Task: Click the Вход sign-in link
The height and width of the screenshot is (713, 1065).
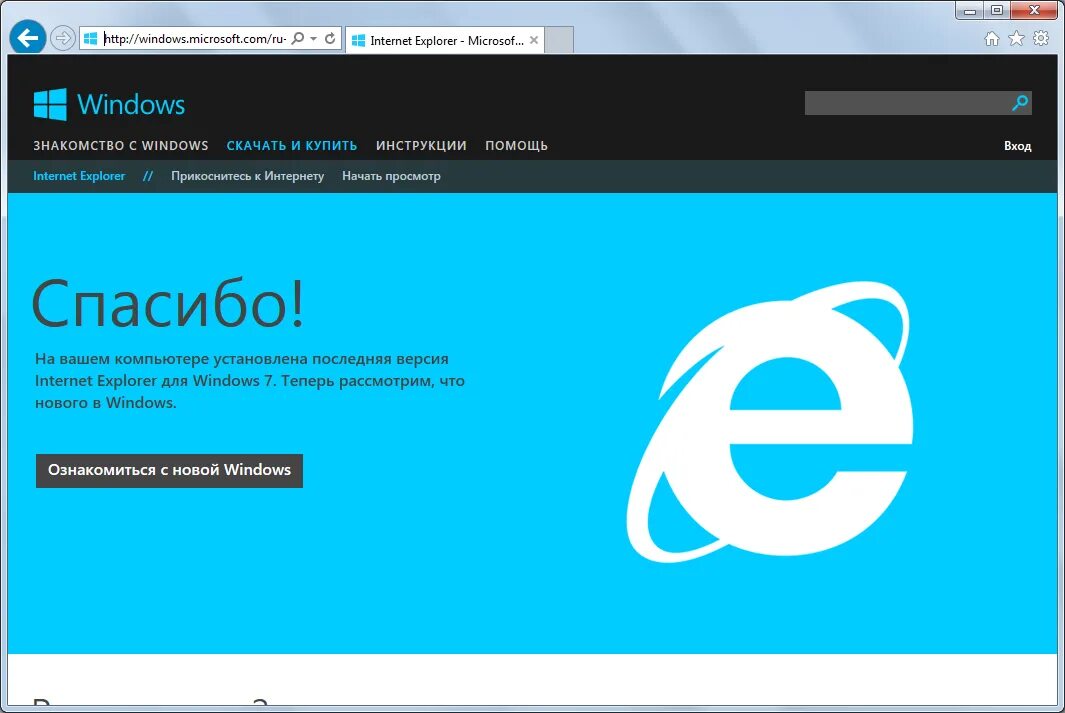Action: pos(1017,146)
